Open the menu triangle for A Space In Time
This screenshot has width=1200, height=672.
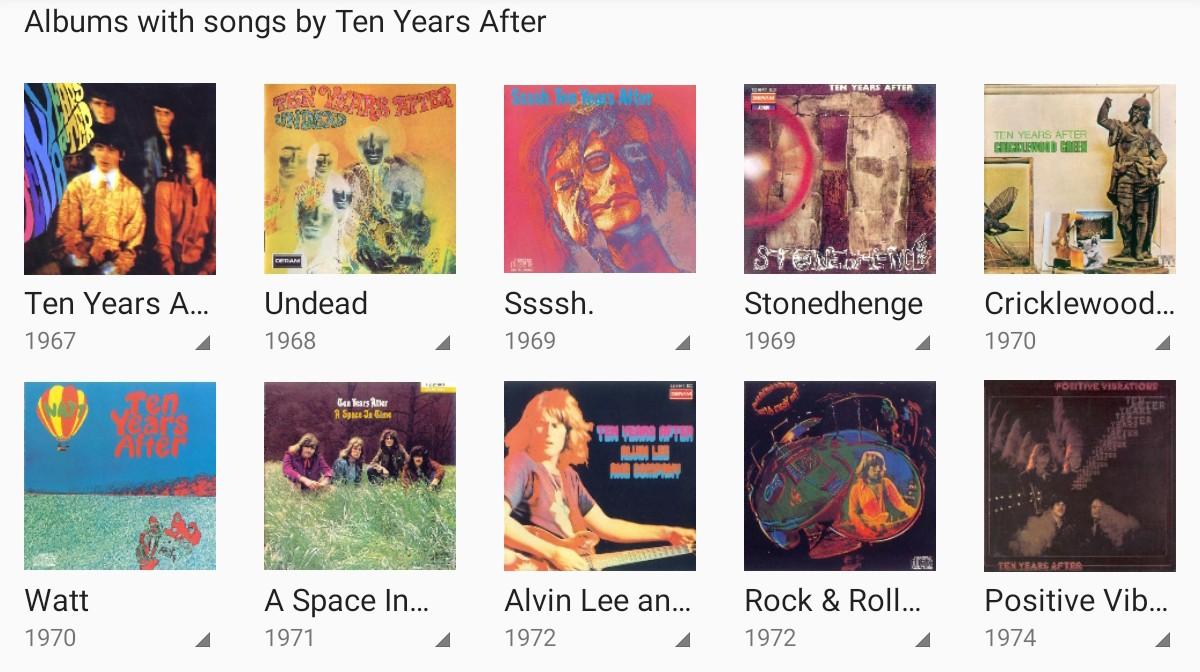(443, 640)
